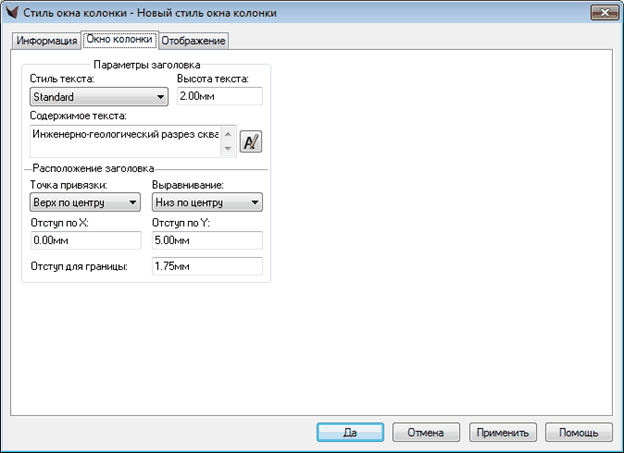Click the dialog title bar app icon
Image resolution: width=624 pixels, height=453 pixels.
[x=14, y=13]
